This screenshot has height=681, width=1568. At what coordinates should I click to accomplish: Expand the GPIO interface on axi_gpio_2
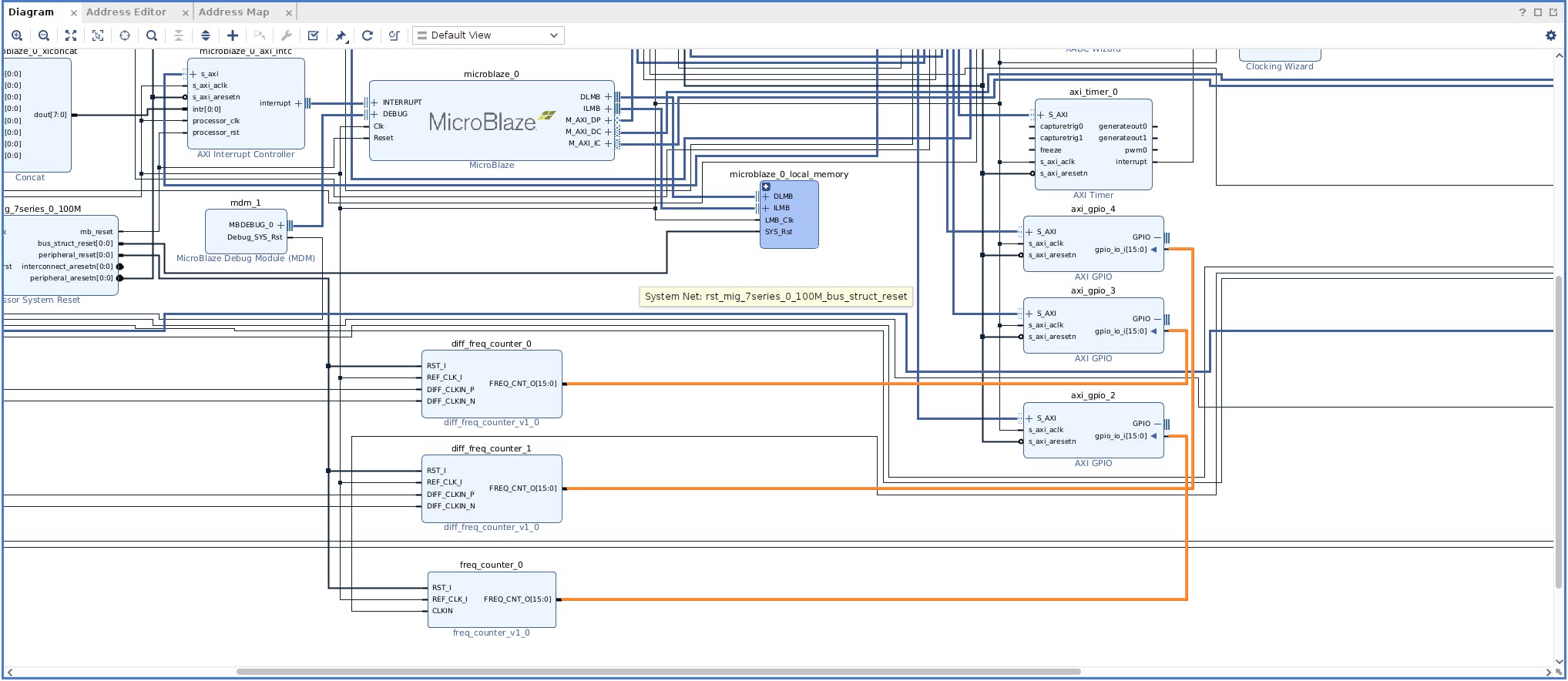[1157, 424]
